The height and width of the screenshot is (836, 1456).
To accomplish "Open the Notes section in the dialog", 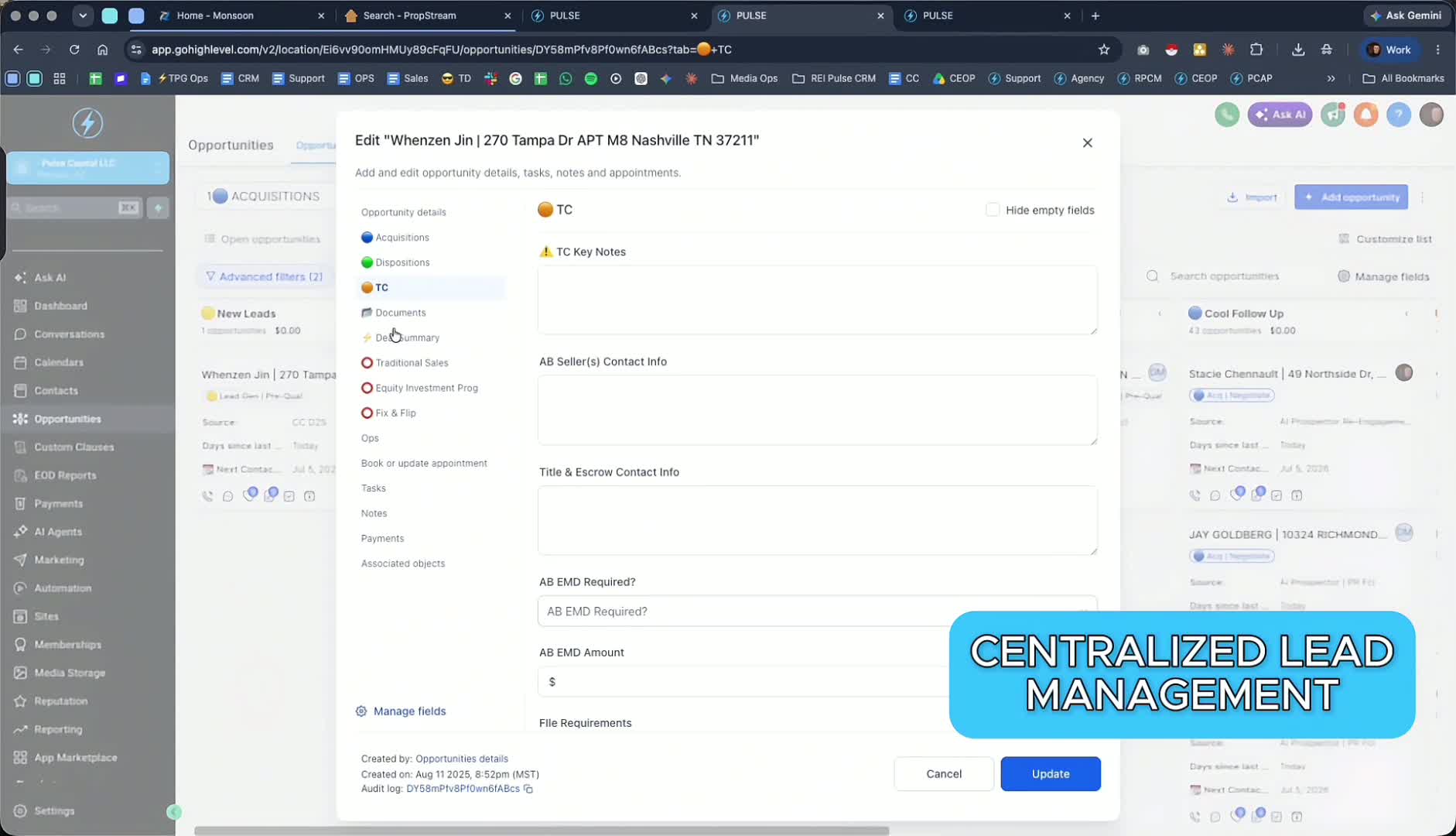I will pos(374,513).
